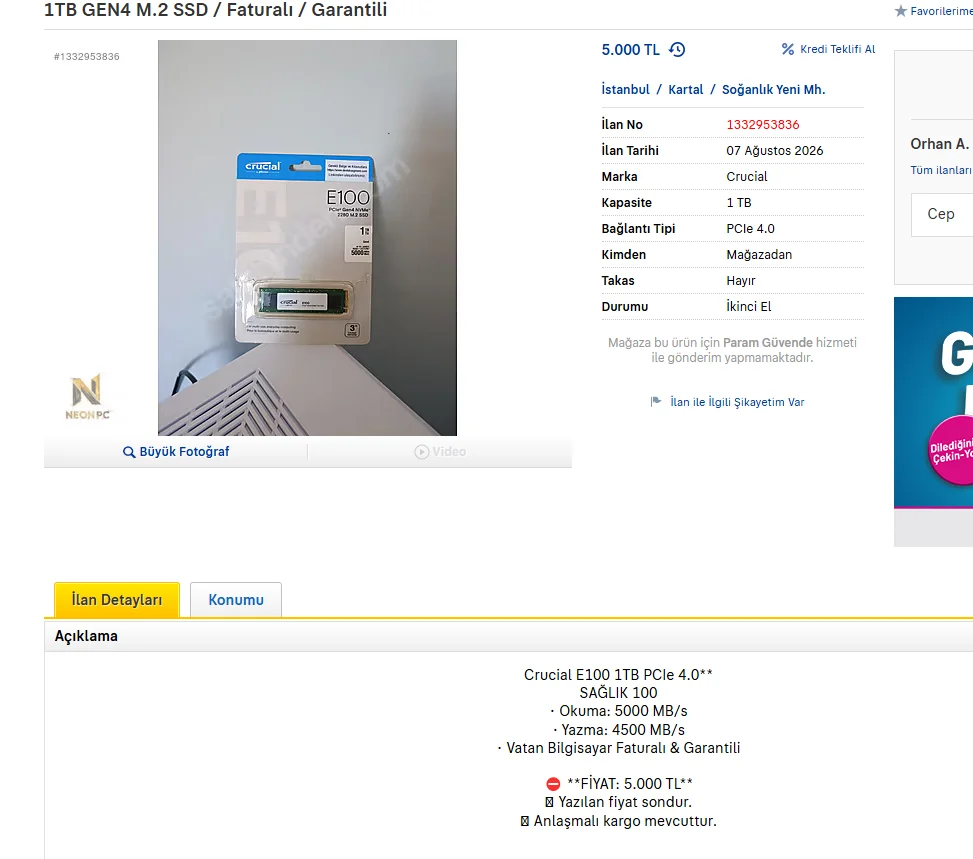Click the complaint flag icon

point(656,402)
